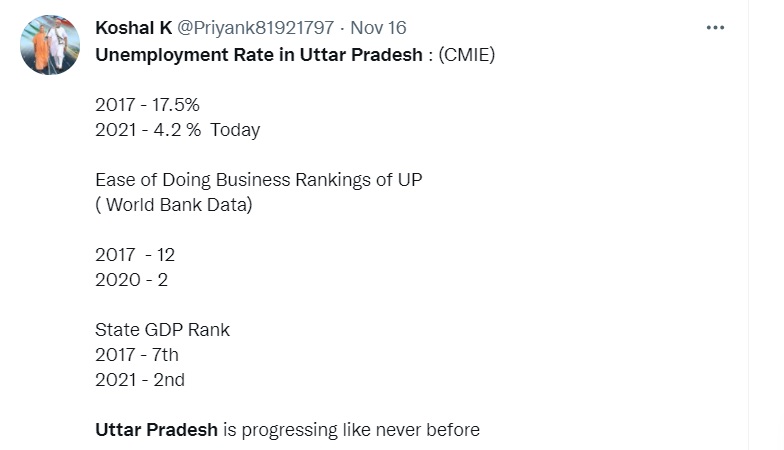Click the '2021 - 2nd' line
Image resolution: width=784 pixels, height=450 pixels.
point(140,380)
